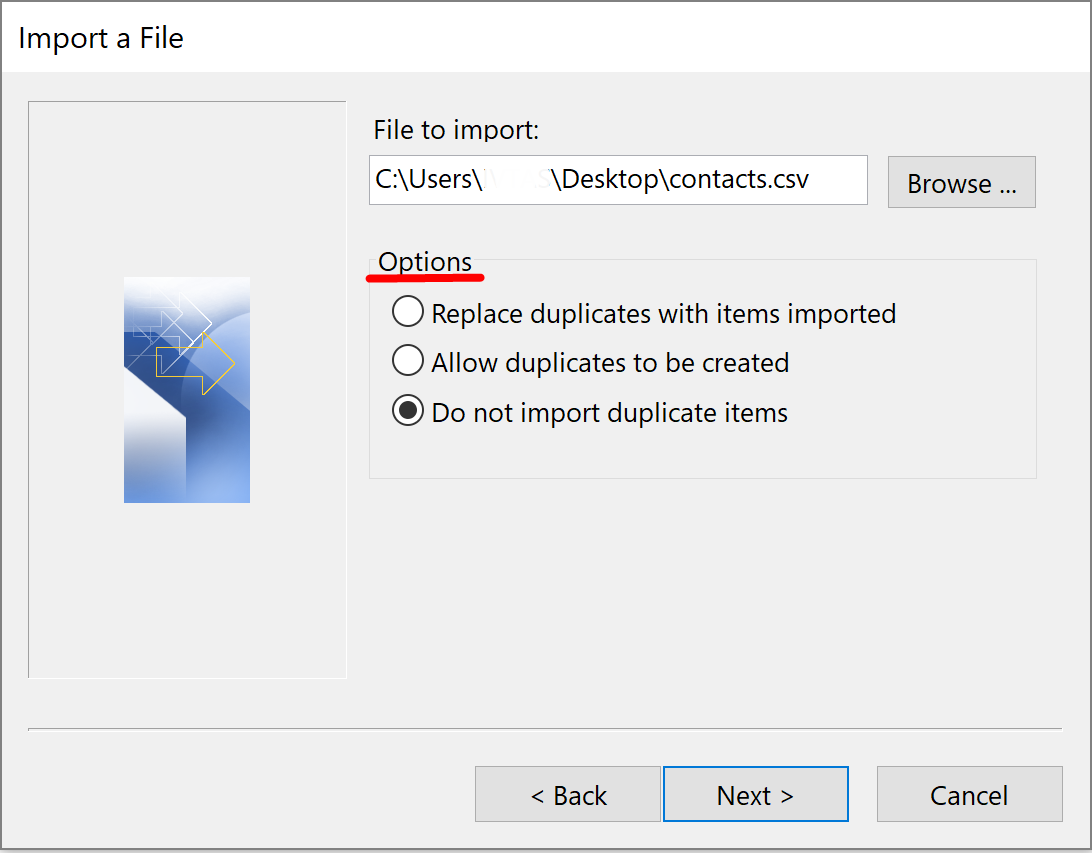Click blank area inside the Options group box
This screenshot has width=1092, height=853.
tap(703, 453)
